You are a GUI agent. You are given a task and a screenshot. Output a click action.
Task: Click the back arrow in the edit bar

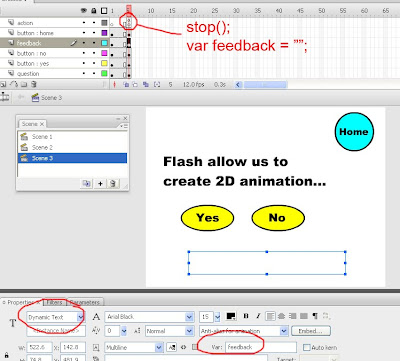21,97
